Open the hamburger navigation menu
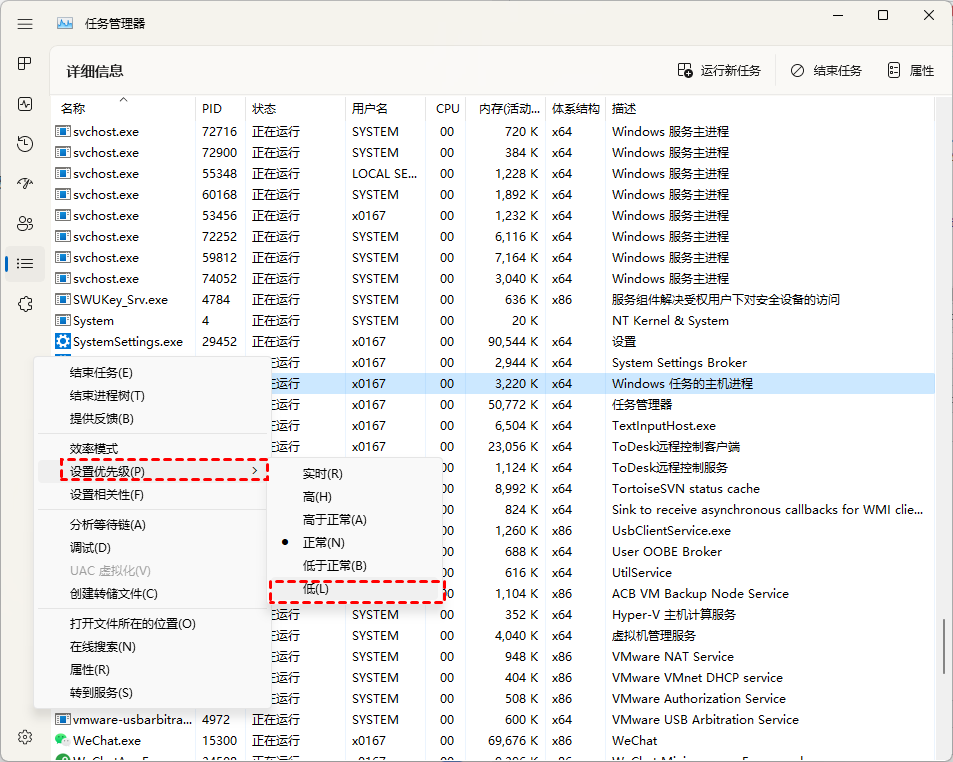953x762 pixels. tap(25, 23)
